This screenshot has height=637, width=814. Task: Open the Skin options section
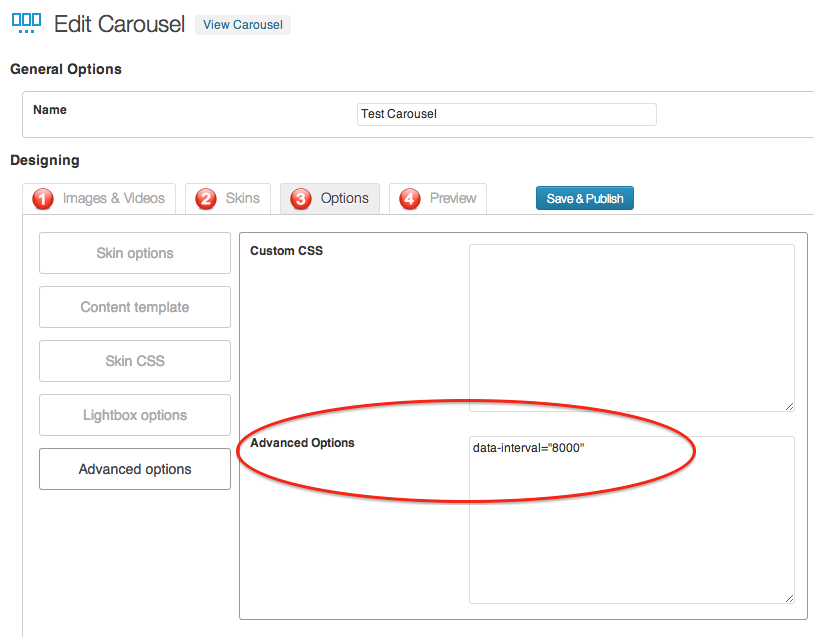135,253
